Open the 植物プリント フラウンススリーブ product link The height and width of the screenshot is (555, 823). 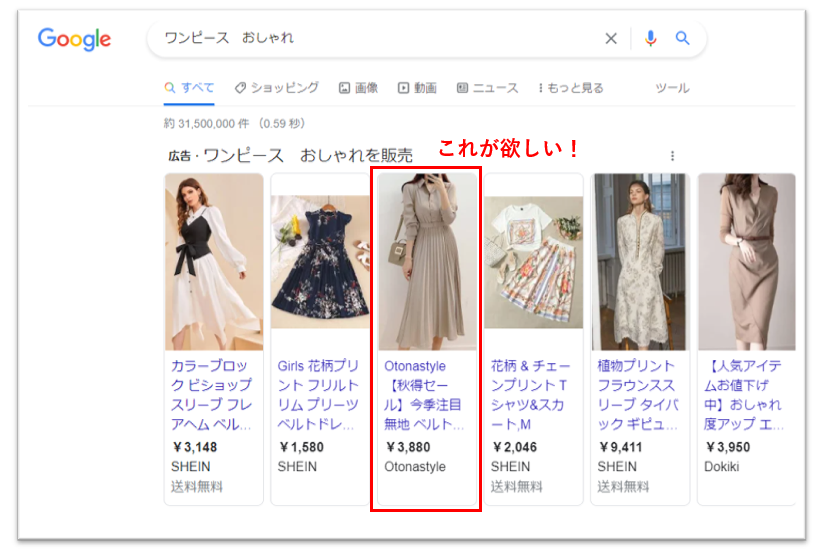click(x=638, y=395)
